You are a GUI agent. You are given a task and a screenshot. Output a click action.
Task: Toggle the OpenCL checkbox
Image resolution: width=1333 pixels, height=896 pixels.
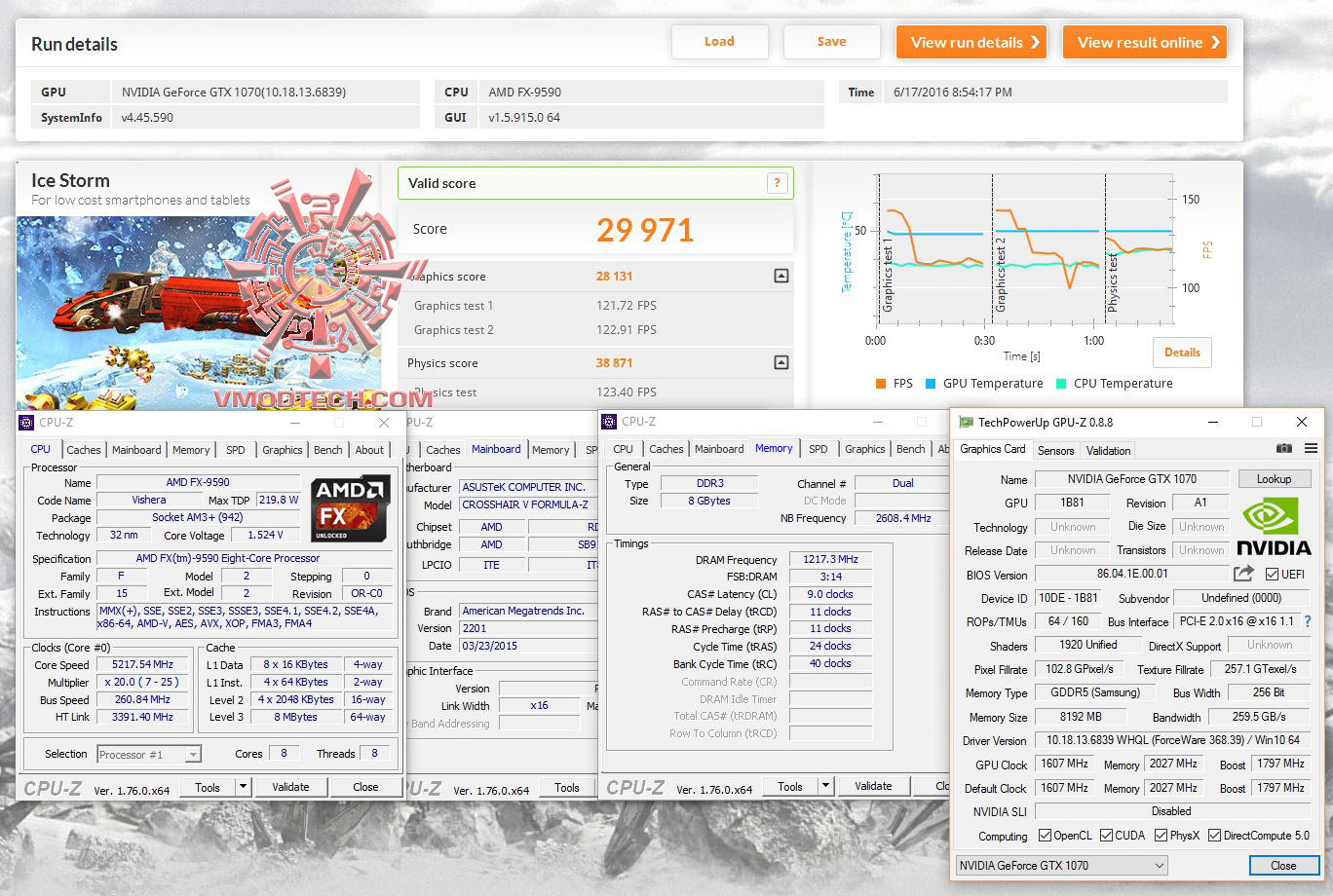pos(1045,835)
